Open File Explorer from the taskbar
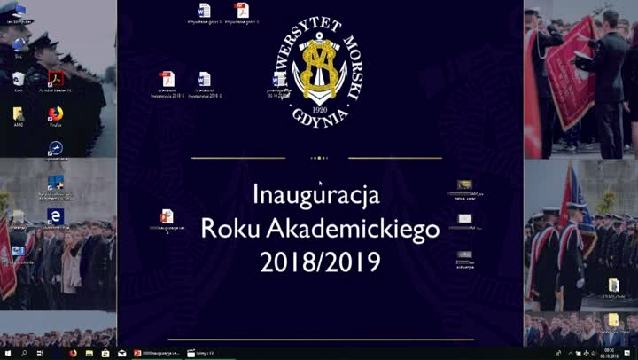This screenshot has height=360, width=638. (89, 353)
